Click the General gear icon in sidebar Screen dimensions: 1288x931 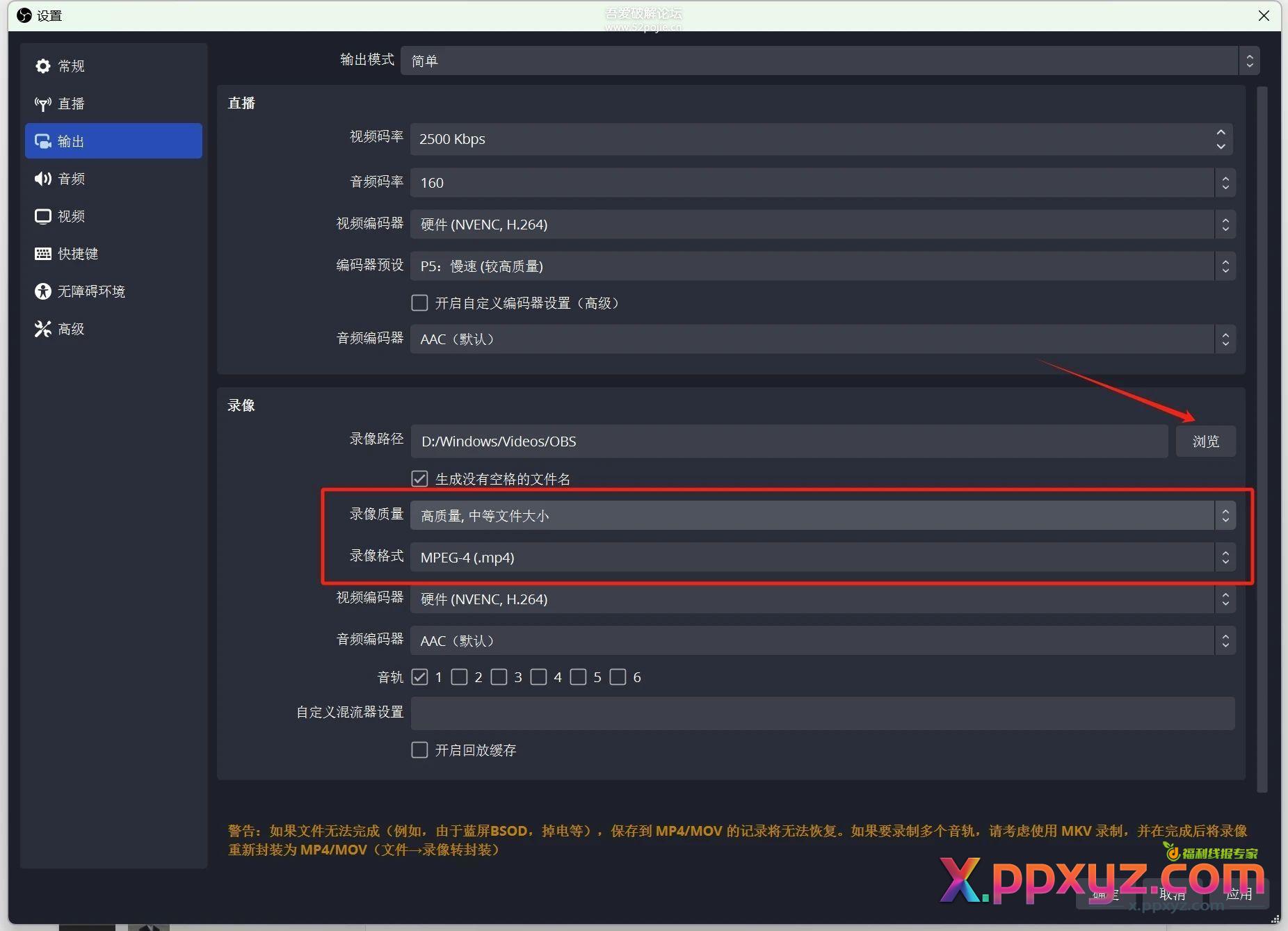(43, 66)
